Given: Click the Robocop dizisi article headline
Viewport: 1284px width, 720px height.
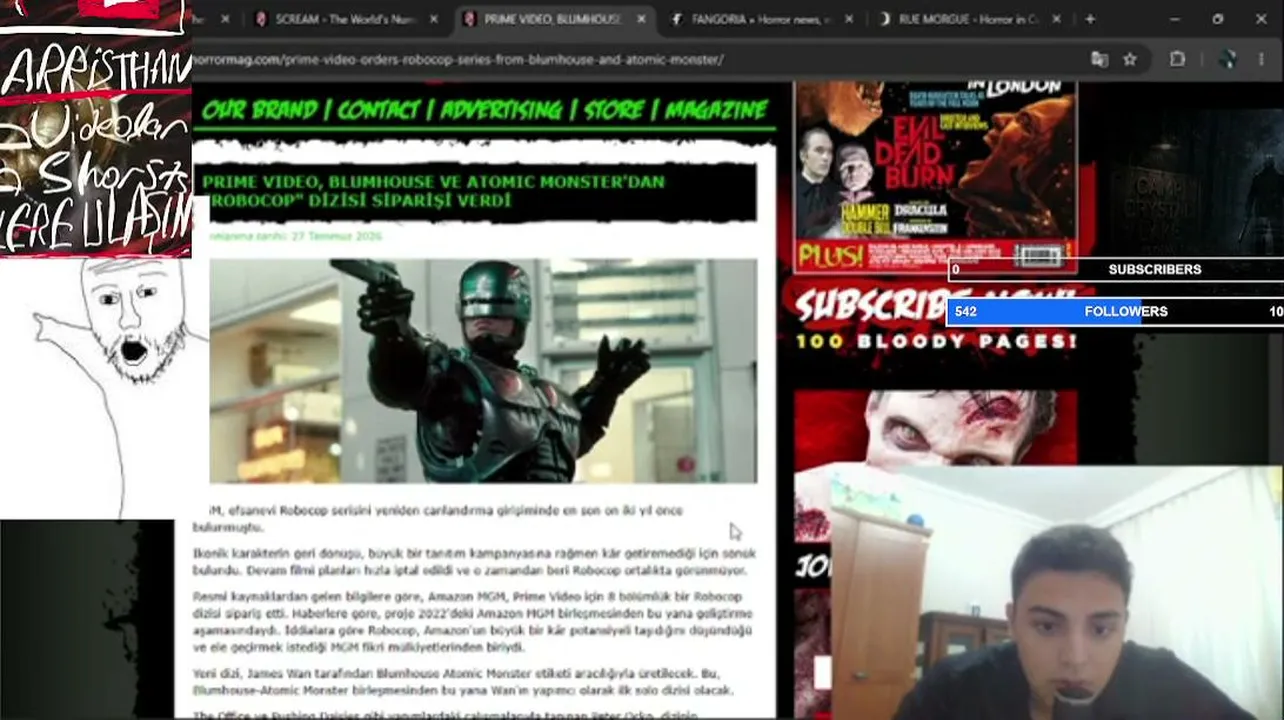Looking at the screenshot, I should coord(433,191).
